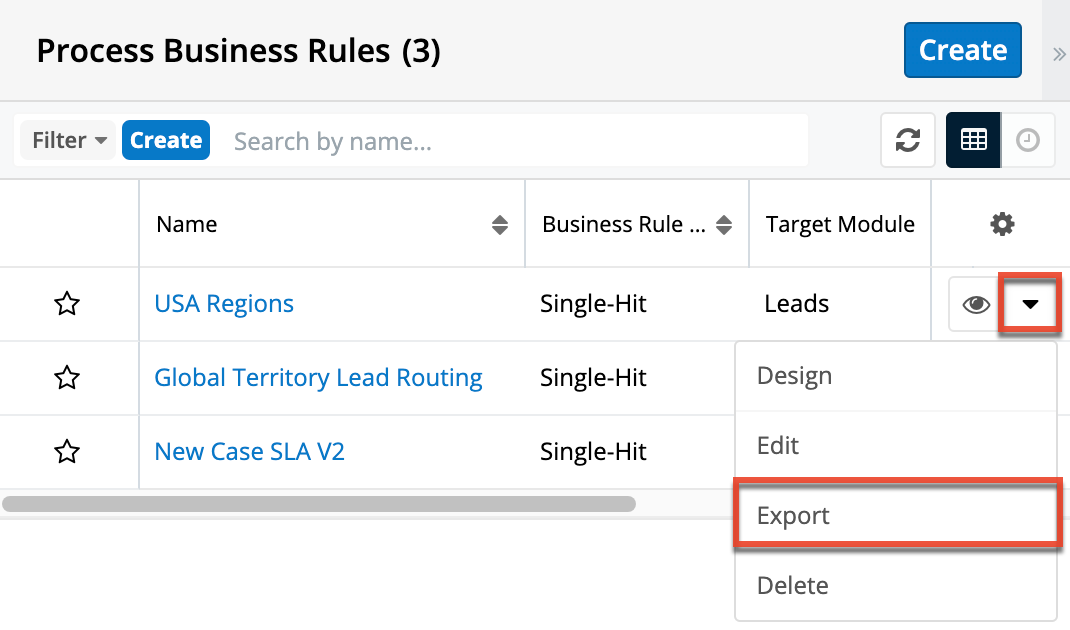Switch to list view grid icon
Viewport: 1070px width, 630px height.
click(973, 141)
